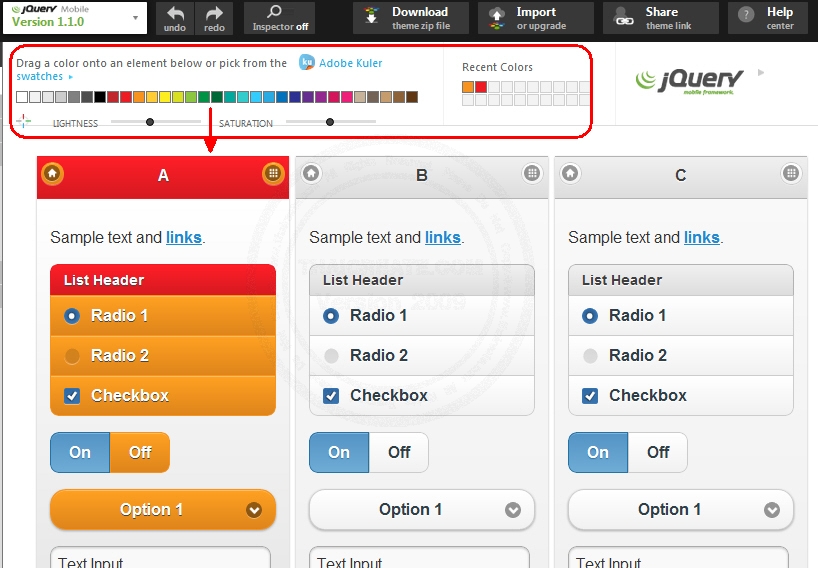Adjust the Saturation slider handle
Screen dimensions: 818x568
tap(330, 122)
